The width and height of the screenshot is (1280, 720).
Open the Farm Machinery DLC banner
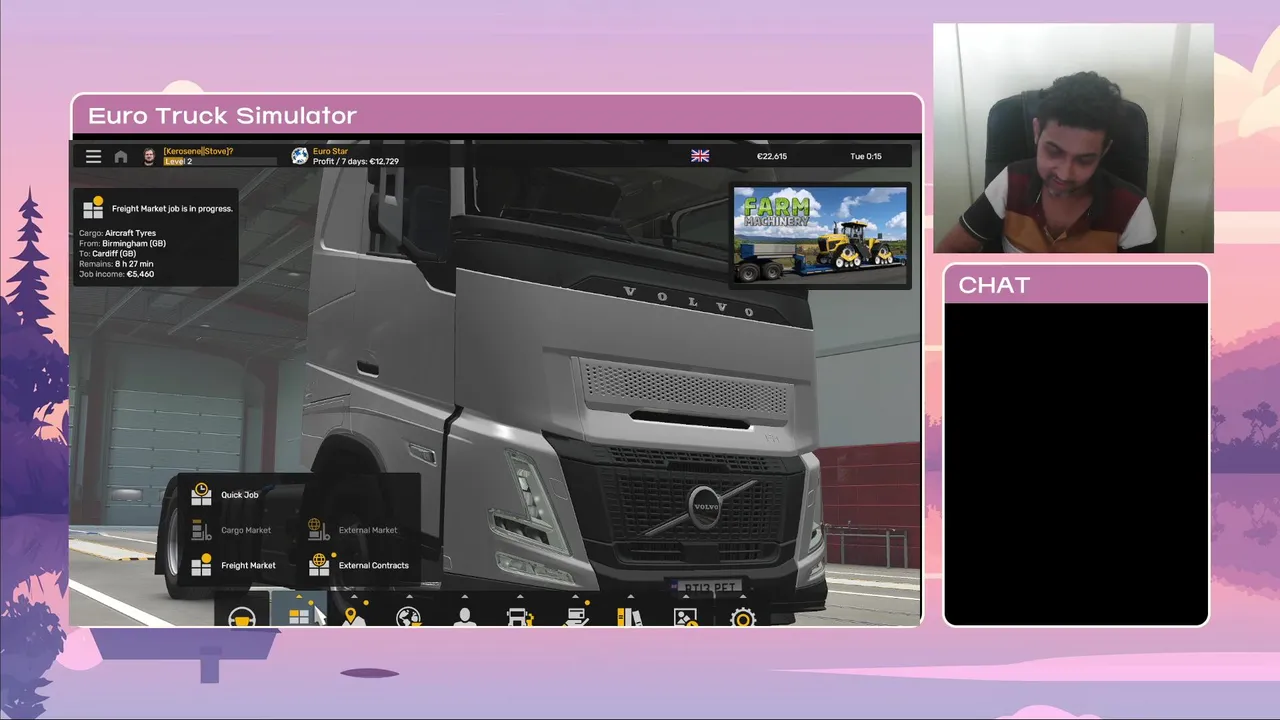(x=821, y=235)
